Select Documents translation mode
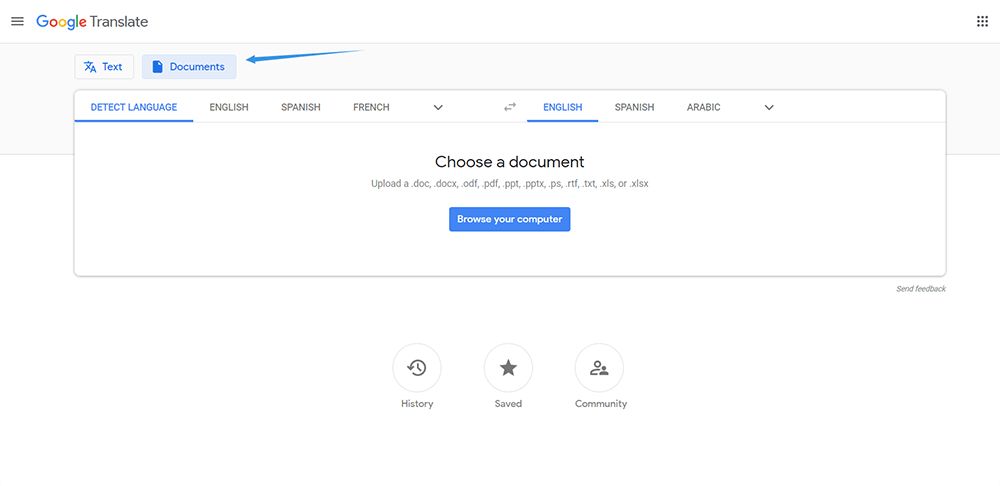Image resolution: width=1000 pixels, height=486 pixels. tap(189, 67)
